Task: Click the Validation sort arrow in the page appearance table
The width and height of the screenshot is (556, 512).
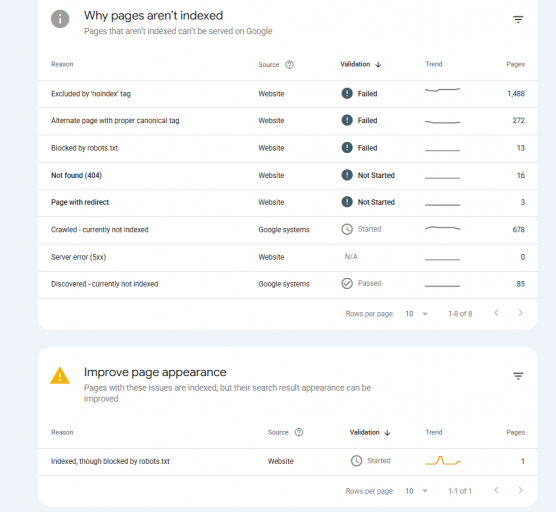Action: point(388,433)
